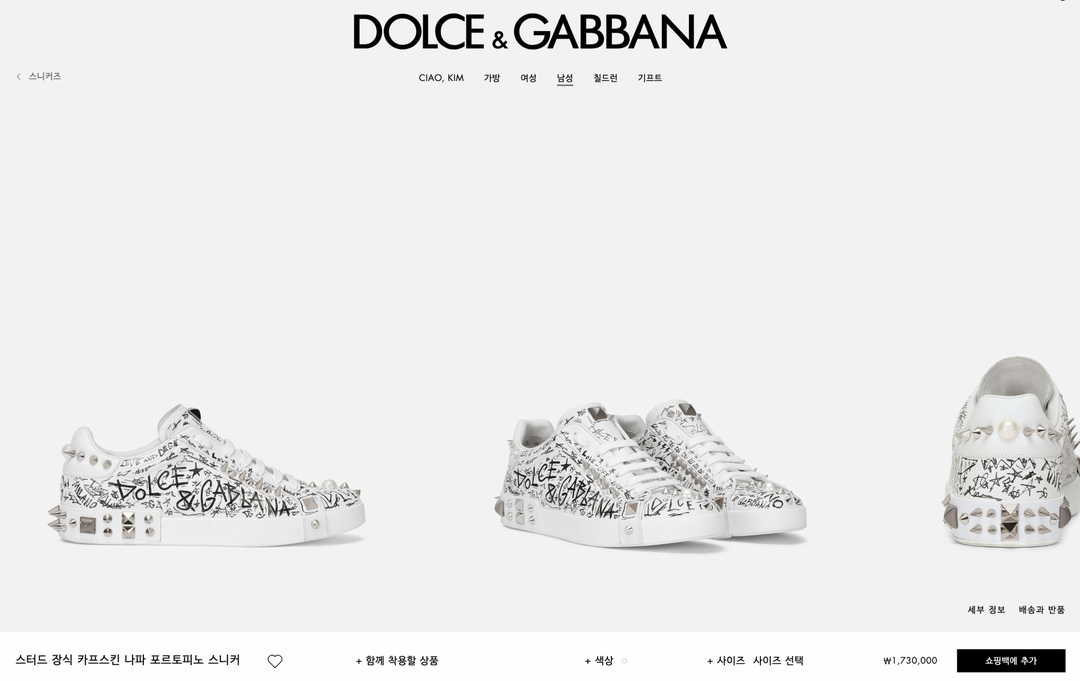Click the heart wishlist icon
The height and width of the screenshot is (681, 1080).
[275, 661]
